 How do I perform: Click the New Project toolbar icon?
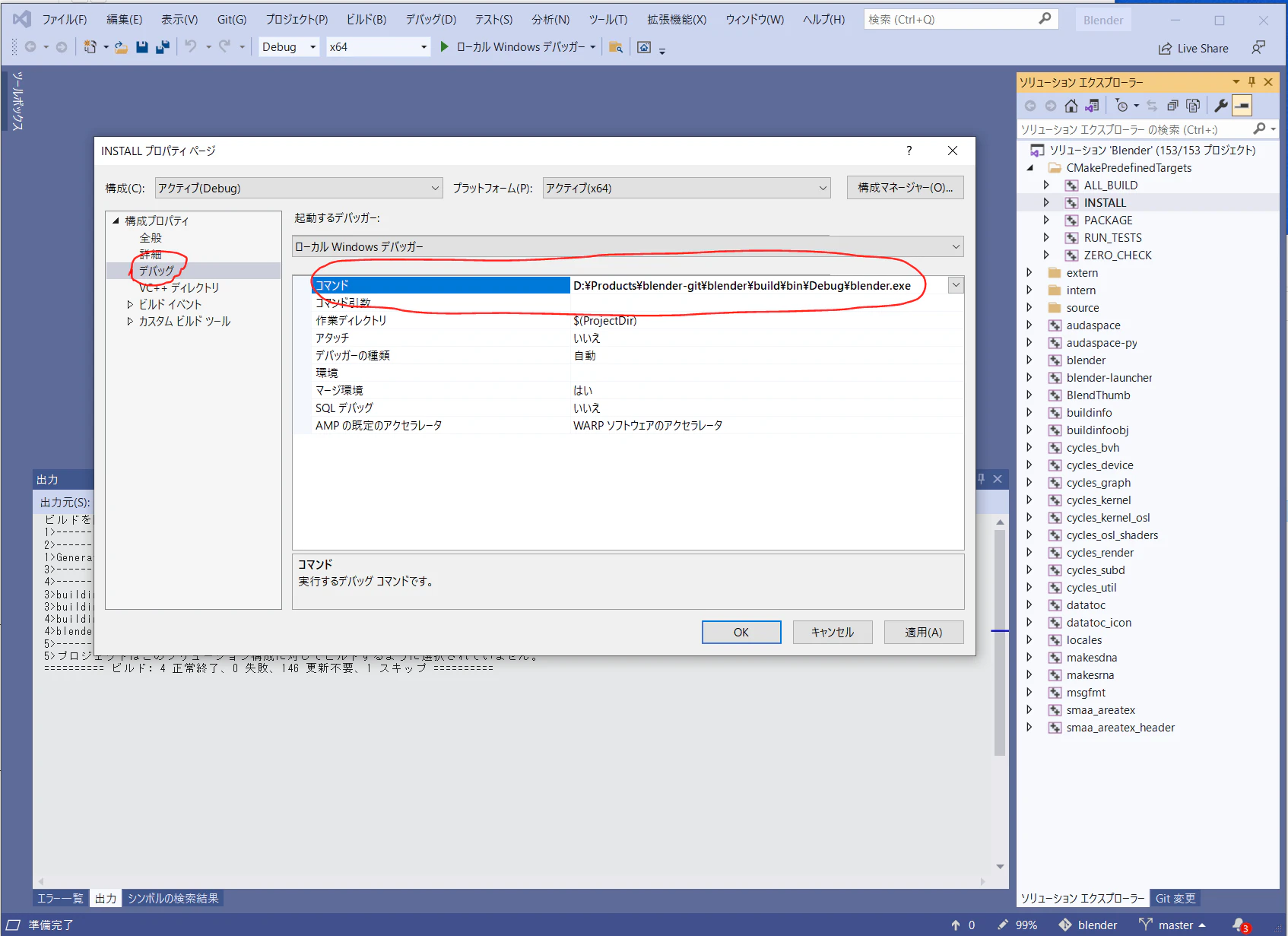tap(90, 47)
